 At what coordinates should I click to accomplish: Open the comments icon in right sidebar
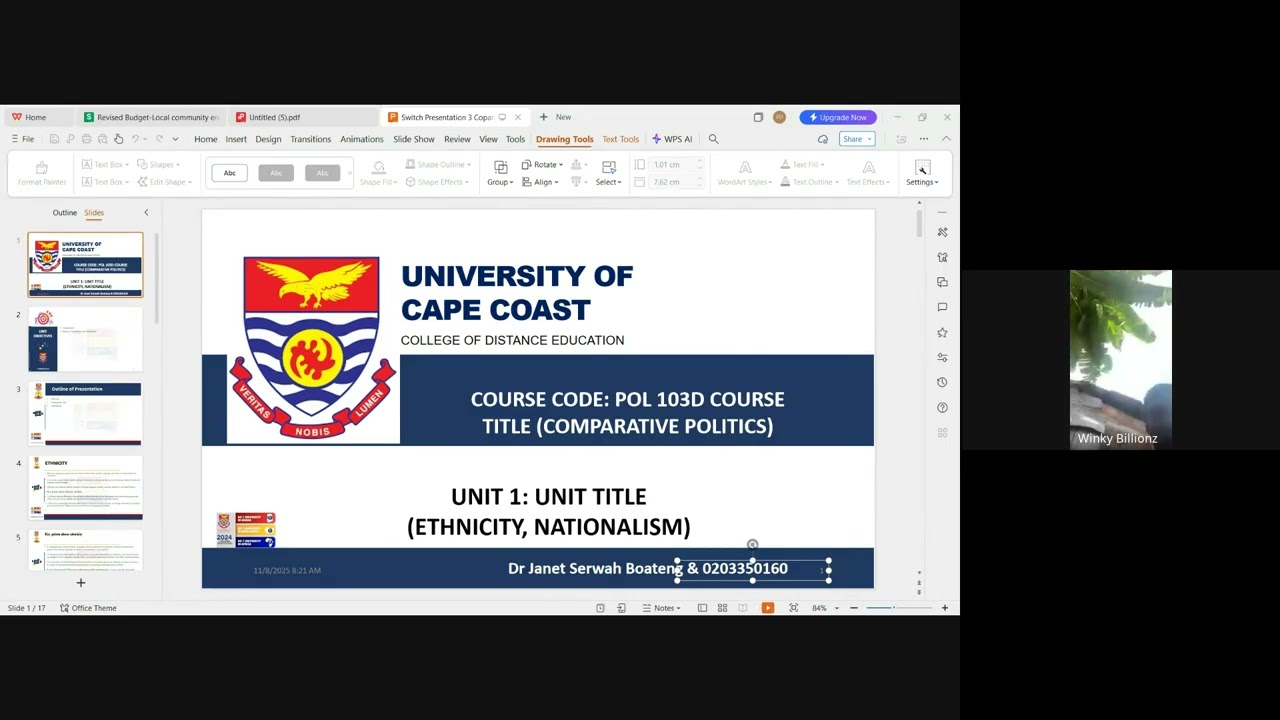click(942, 307)
